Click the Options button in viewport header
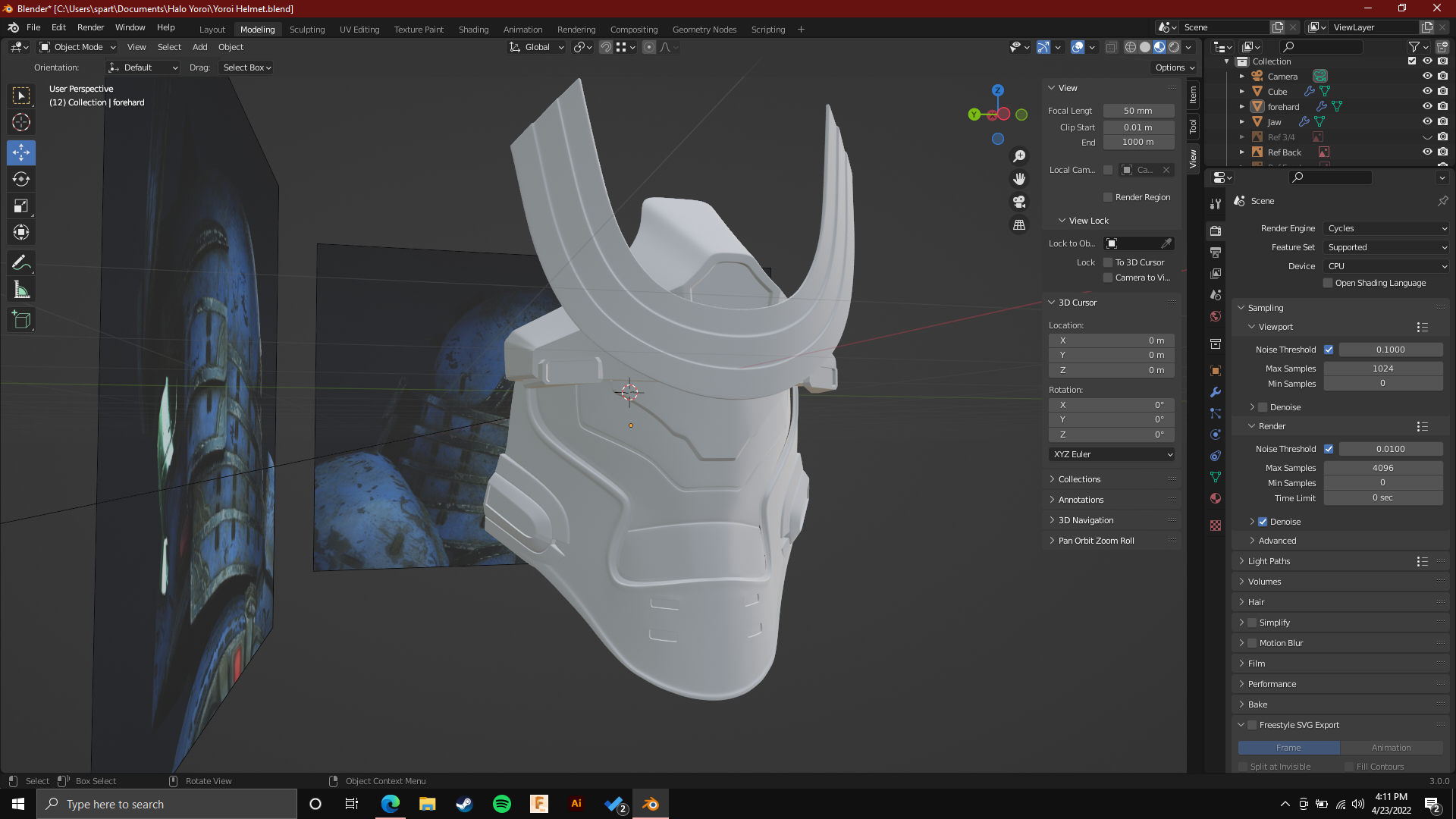The width and height of the screenshot is (1456, 819). coord(1174,67)
